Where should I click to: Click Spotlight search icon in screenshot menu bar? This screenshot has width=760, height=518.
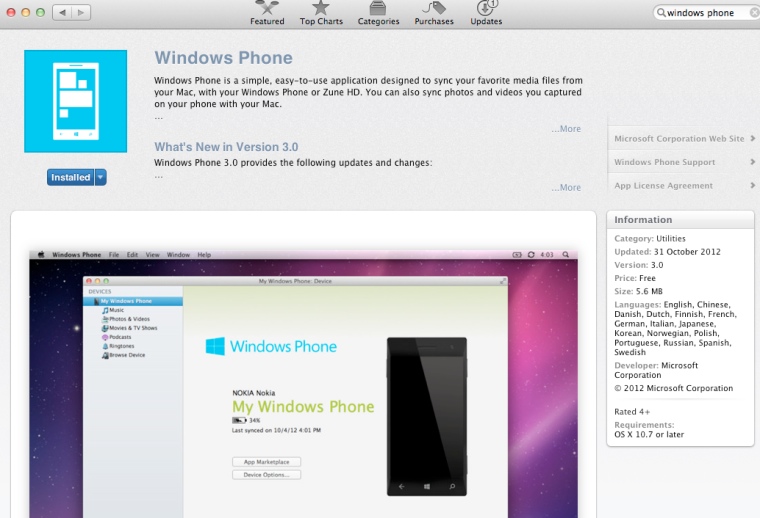pos(566,254)
